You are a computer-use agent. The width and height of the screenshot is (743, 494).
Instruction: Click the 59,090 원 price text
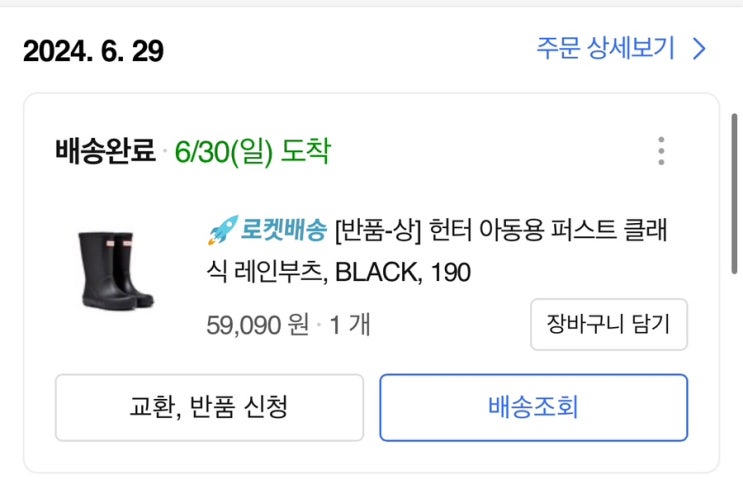[257, 325]
